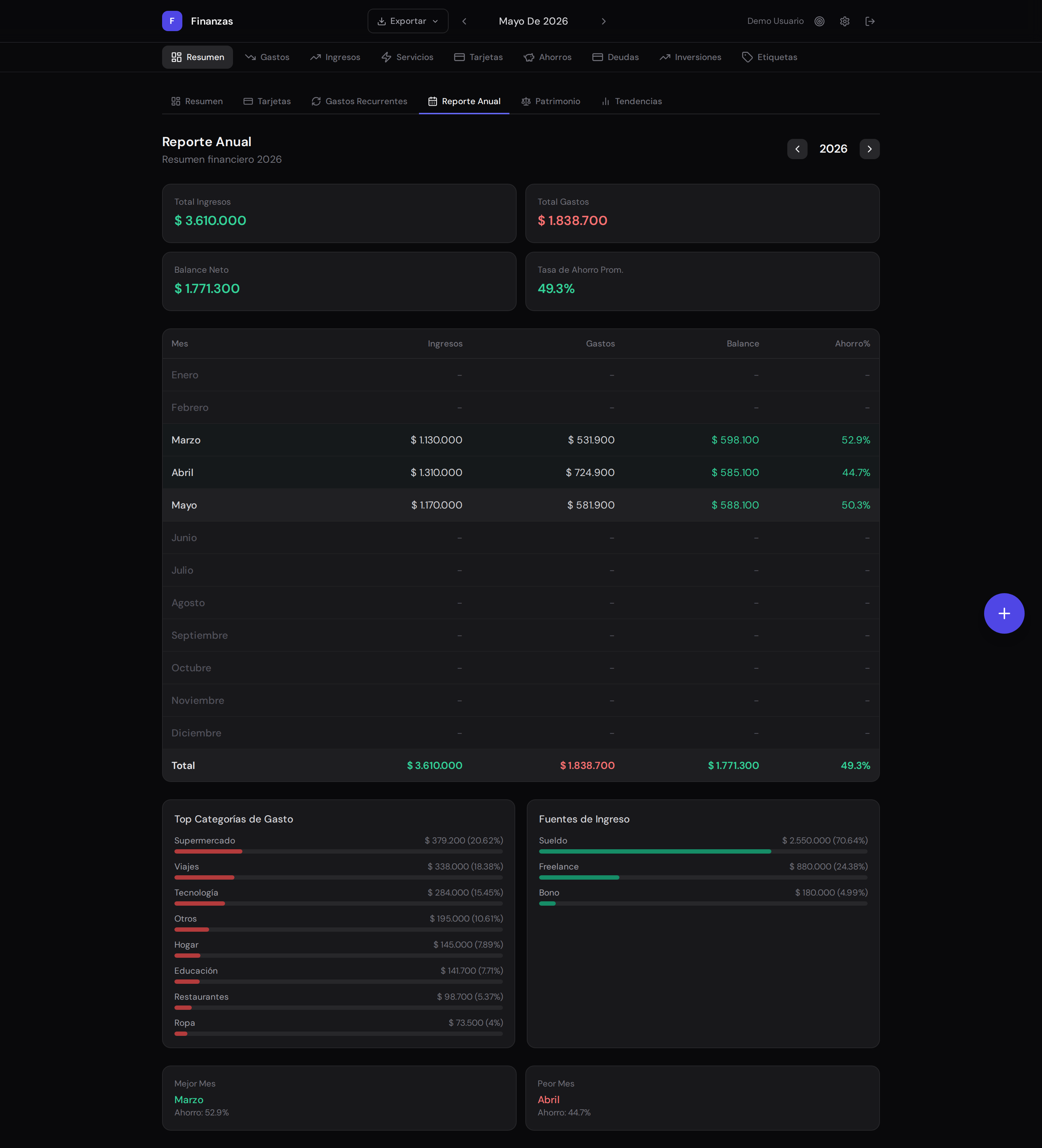Viewport: 1042px width, 1148px height.
Task: Click the Freelance income label
Action: pos(558,867)
